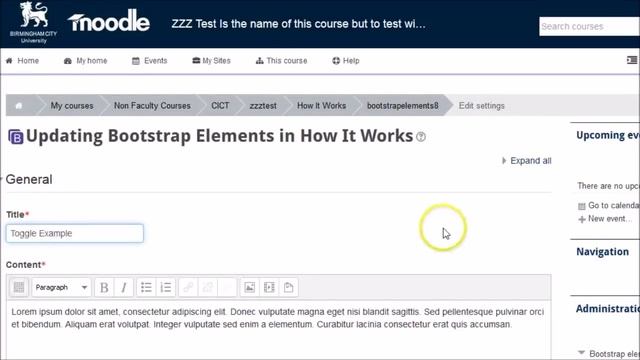Click the manage embedded files icon

289,287
